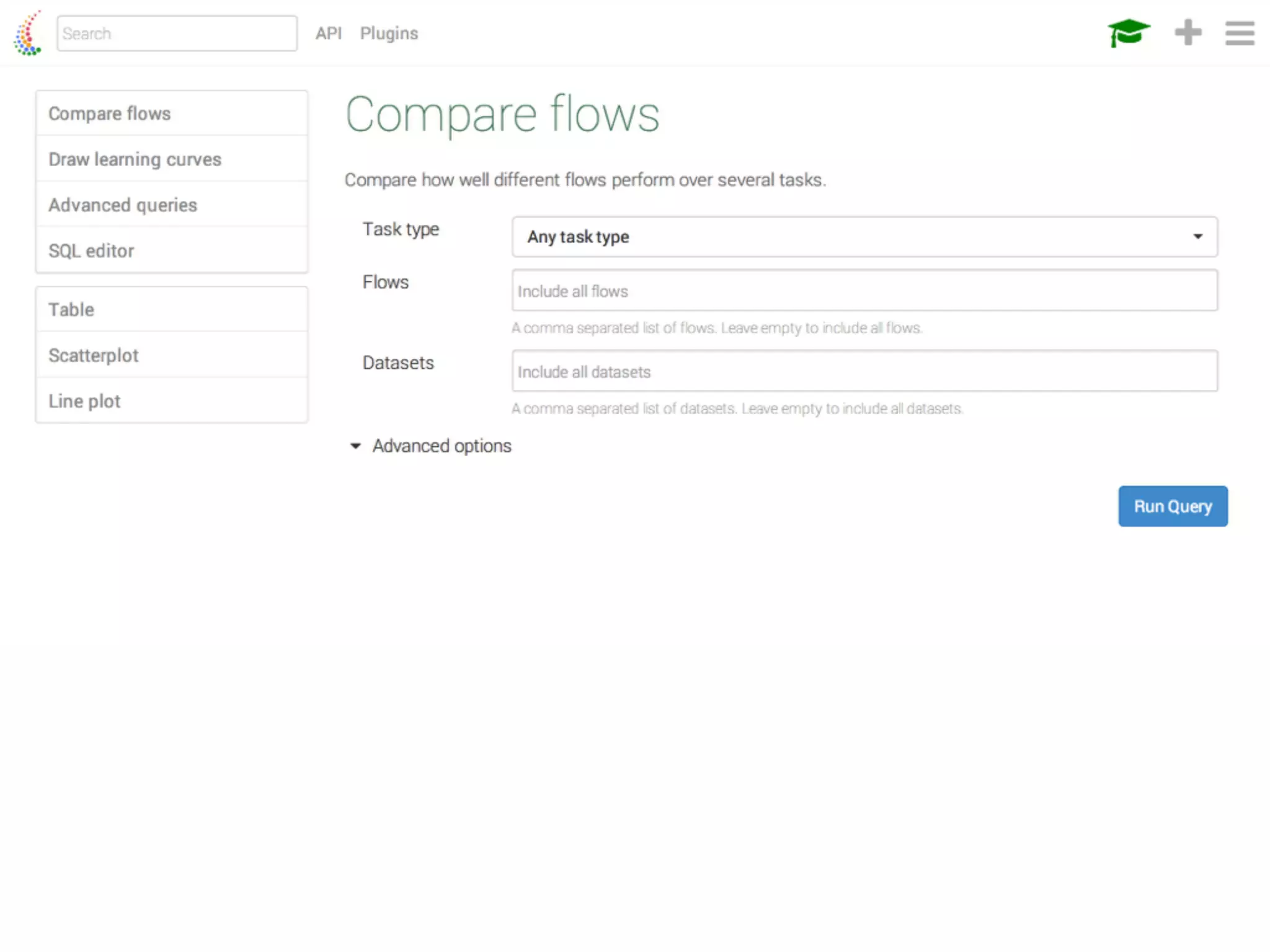This screenshot has height=952, width=1270.
Task: Open the API link
Action: pos(328,33)
